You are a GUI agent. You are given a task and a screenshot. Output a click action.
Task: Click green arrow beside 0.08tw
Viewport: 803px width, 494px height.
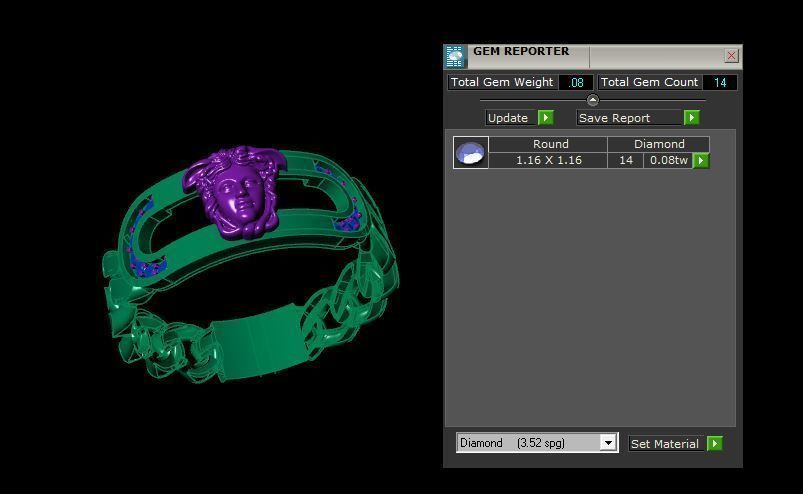(x=701, y=161)
